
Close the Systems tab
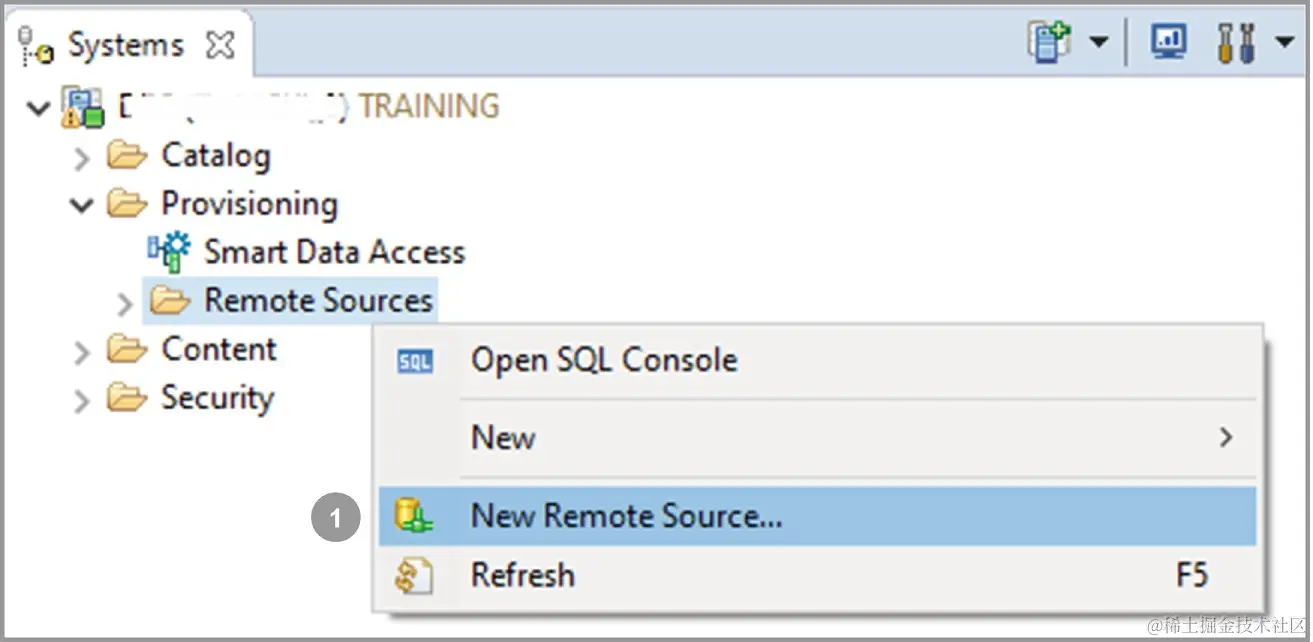click(219, 46)
